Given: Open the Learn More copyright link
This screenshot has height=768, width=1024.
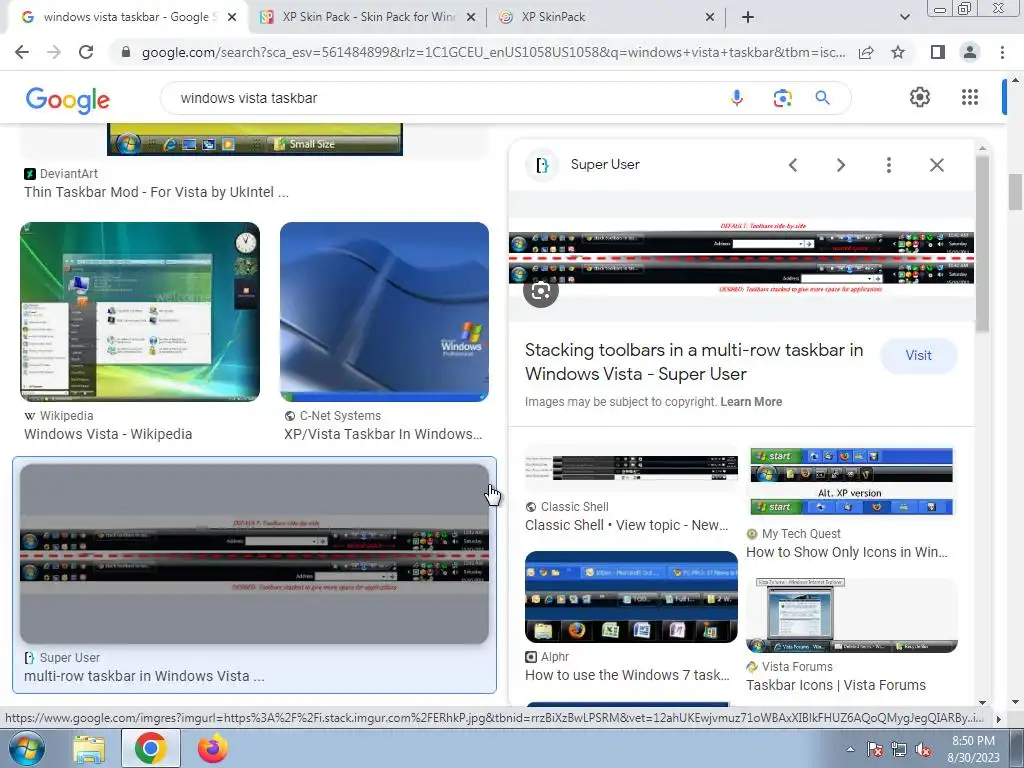Looking at the screenshot, I should tap(751, 402).
